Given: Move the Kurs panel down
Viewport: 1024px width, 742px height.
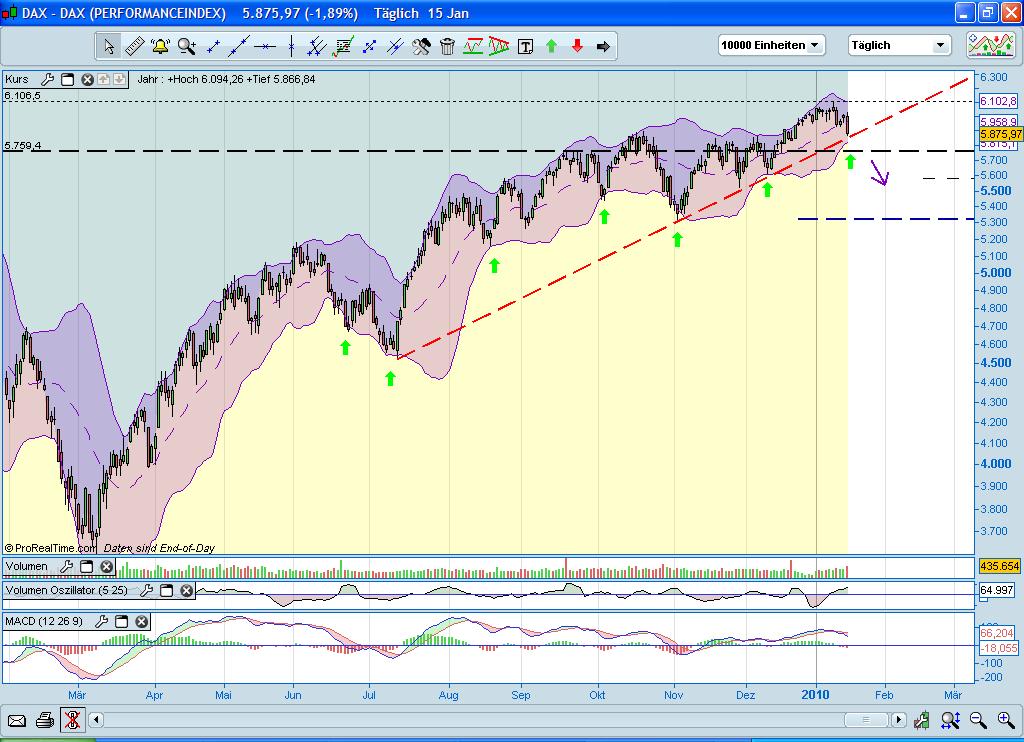Looking at the screenshot, I should point(120,80).
